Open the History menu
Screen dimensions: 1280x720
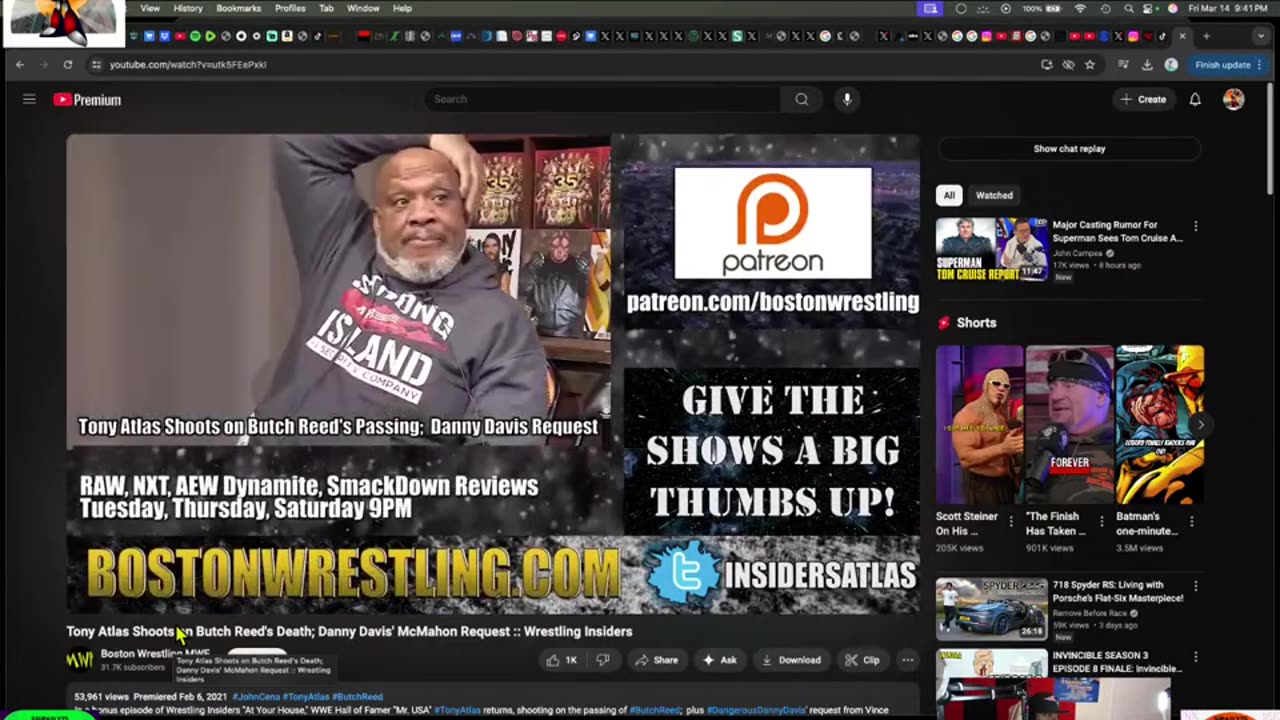pos(188,8)
